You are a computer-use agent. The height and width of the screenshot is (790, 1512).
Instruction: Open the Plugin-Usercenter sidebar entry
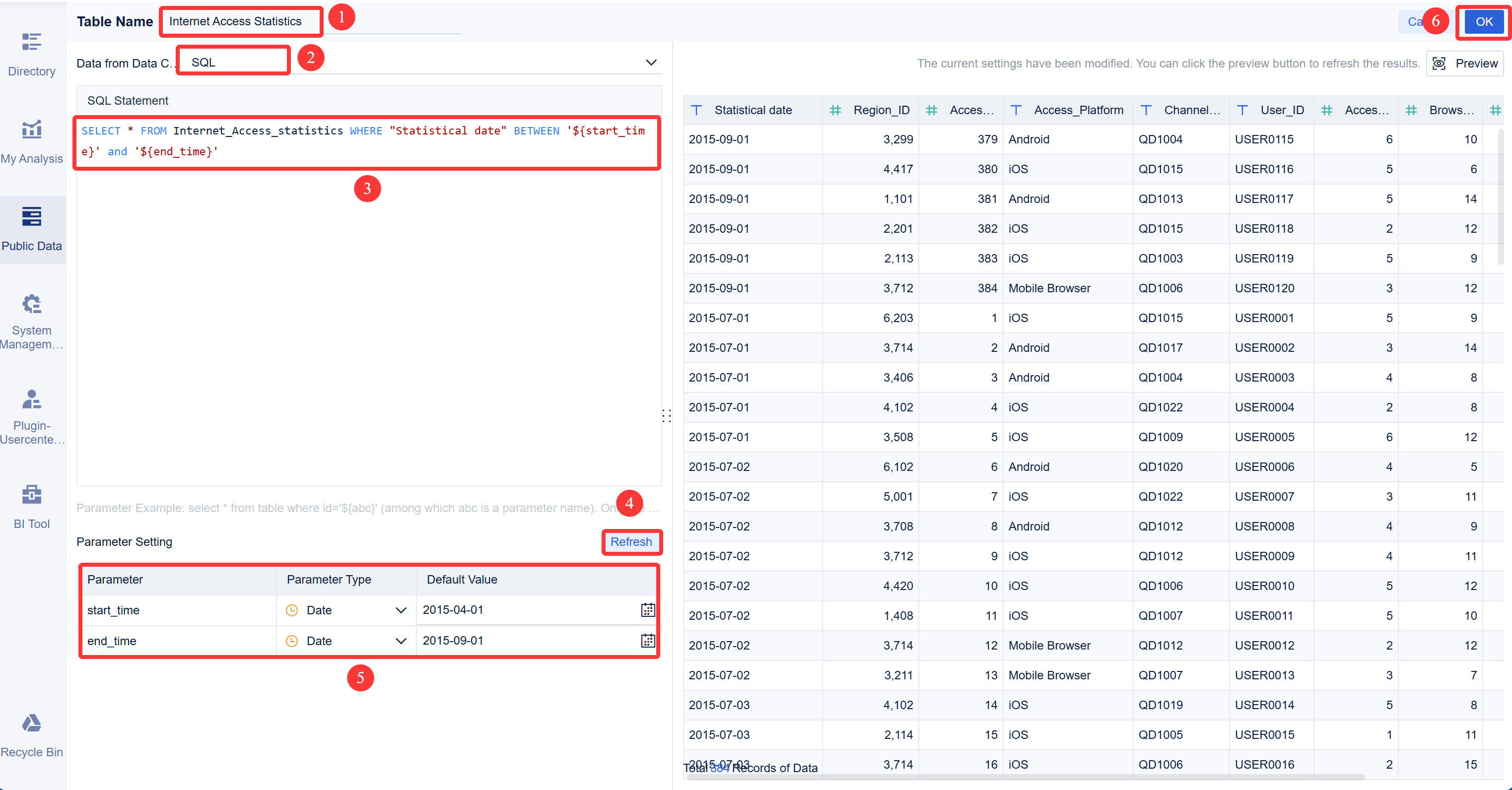tap(32, 417)
